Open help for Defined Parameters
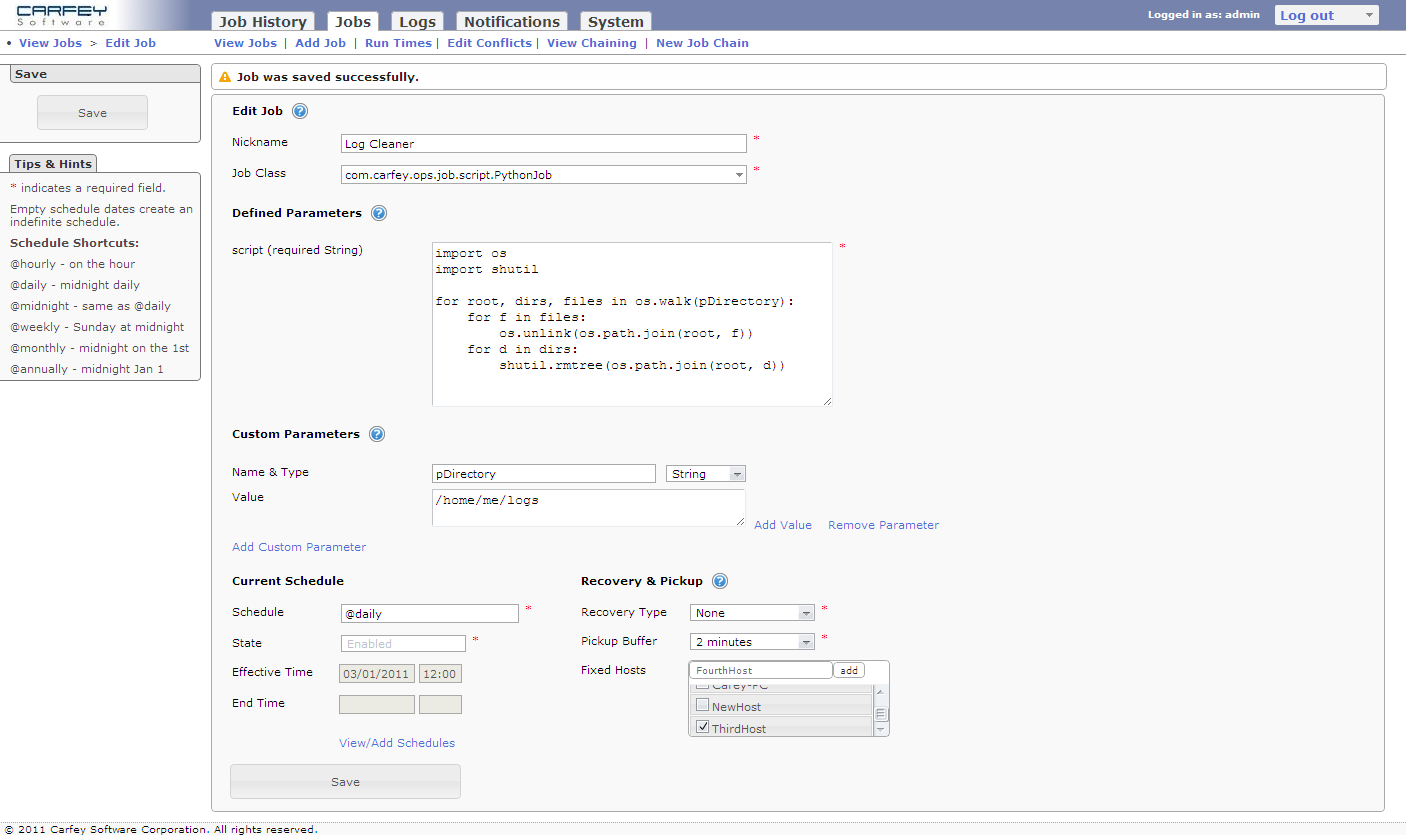This screenshot has height=839, width=1406. (379, 213)
